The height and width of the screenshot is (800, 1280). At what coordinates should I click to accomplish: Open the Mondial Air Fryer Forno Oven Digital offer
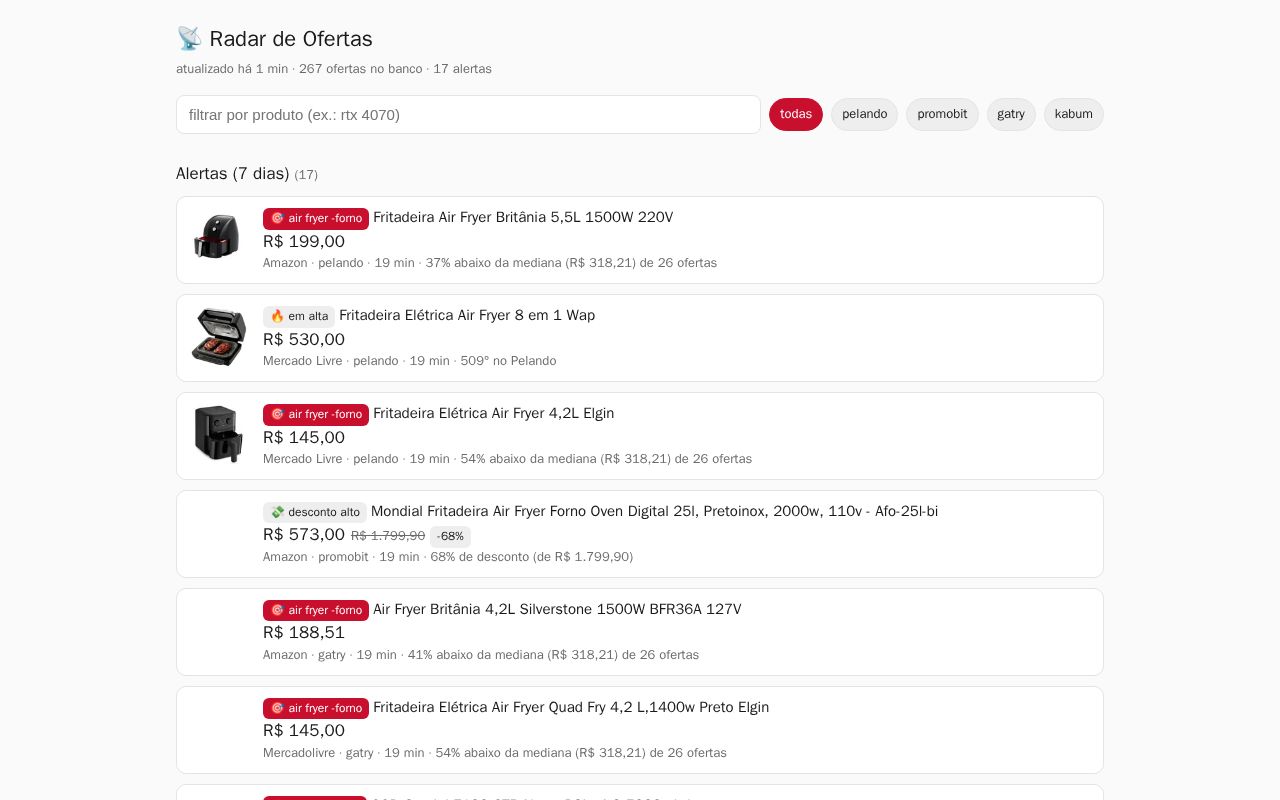click(x=655, y=511)
